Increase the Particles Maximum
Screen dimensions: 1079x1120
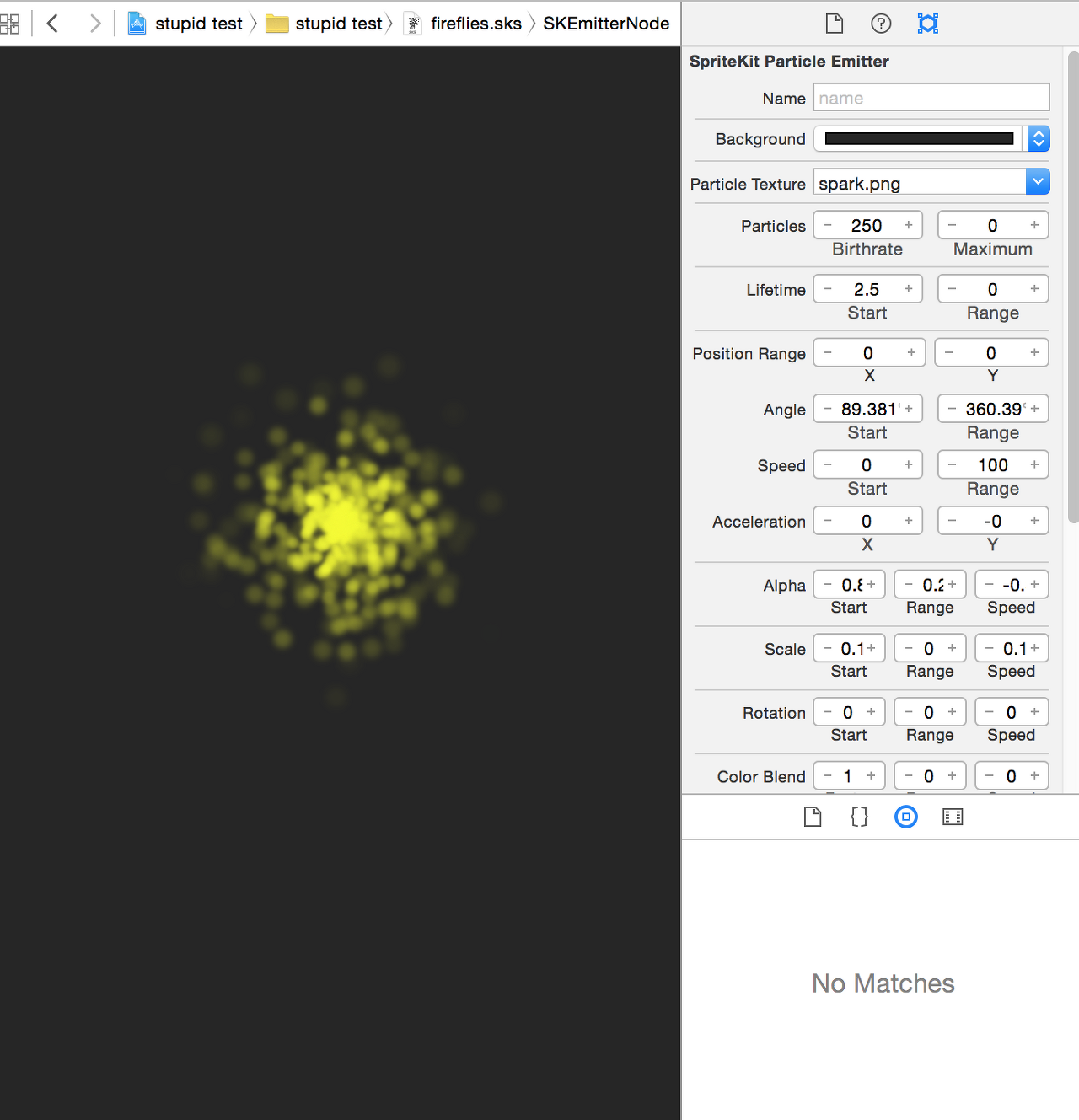[x=1034, y=225]
